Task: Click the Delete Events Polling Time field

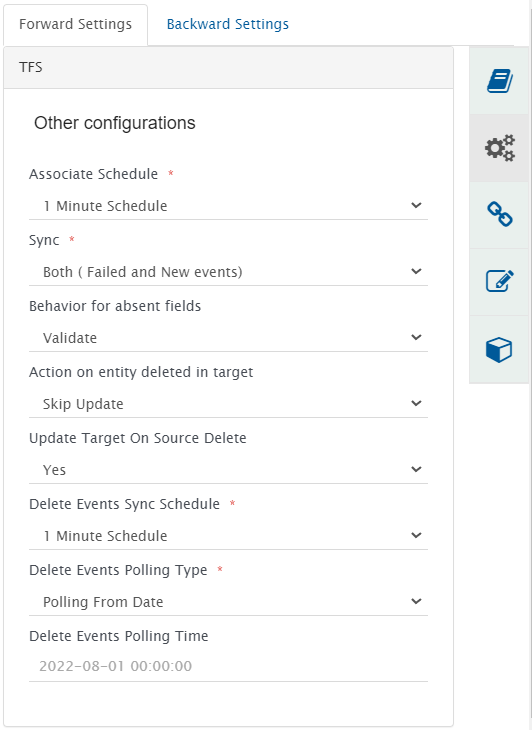Action: click(228, 667)
